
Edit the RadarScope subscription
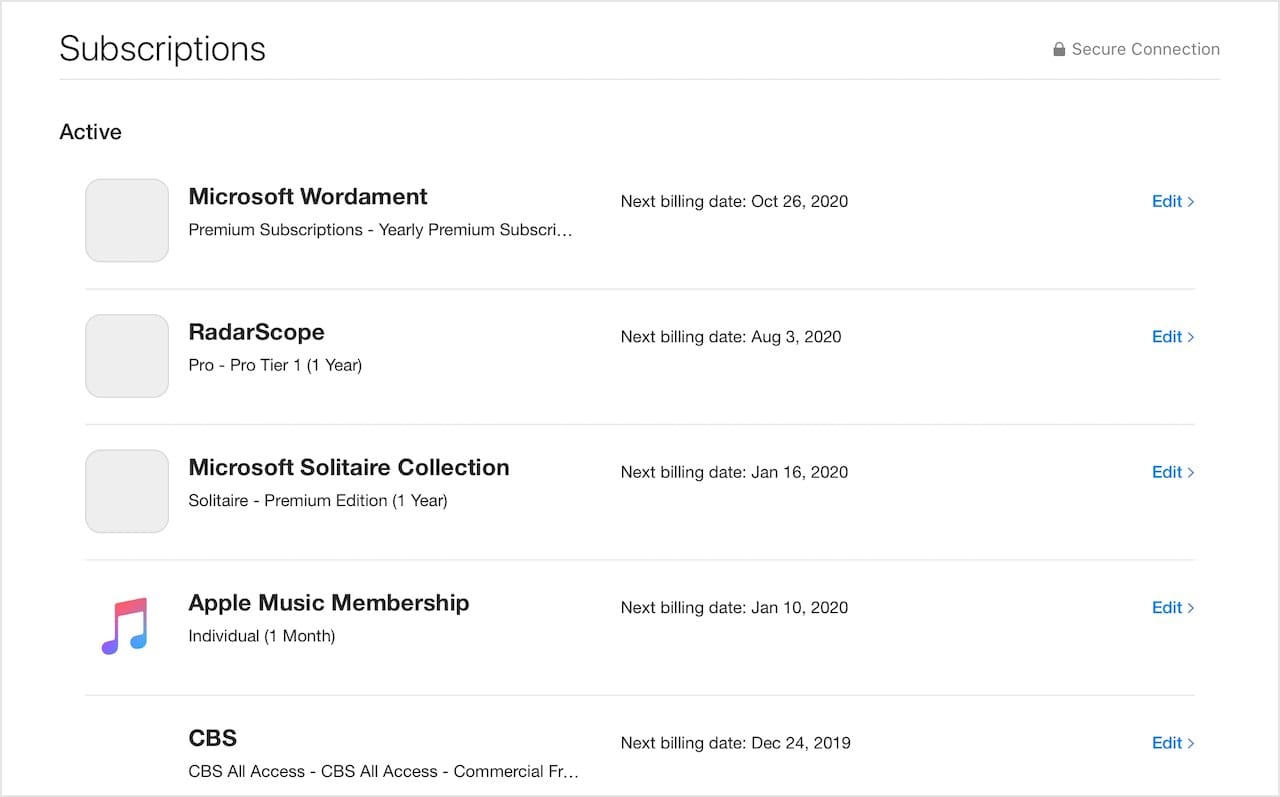(x=1172, y=337)
